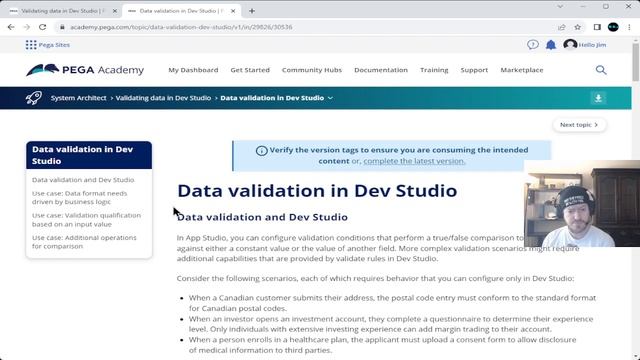Jump to Use case: Data format needs section
This screenshot has height=360, width=640.
(80, 198)
